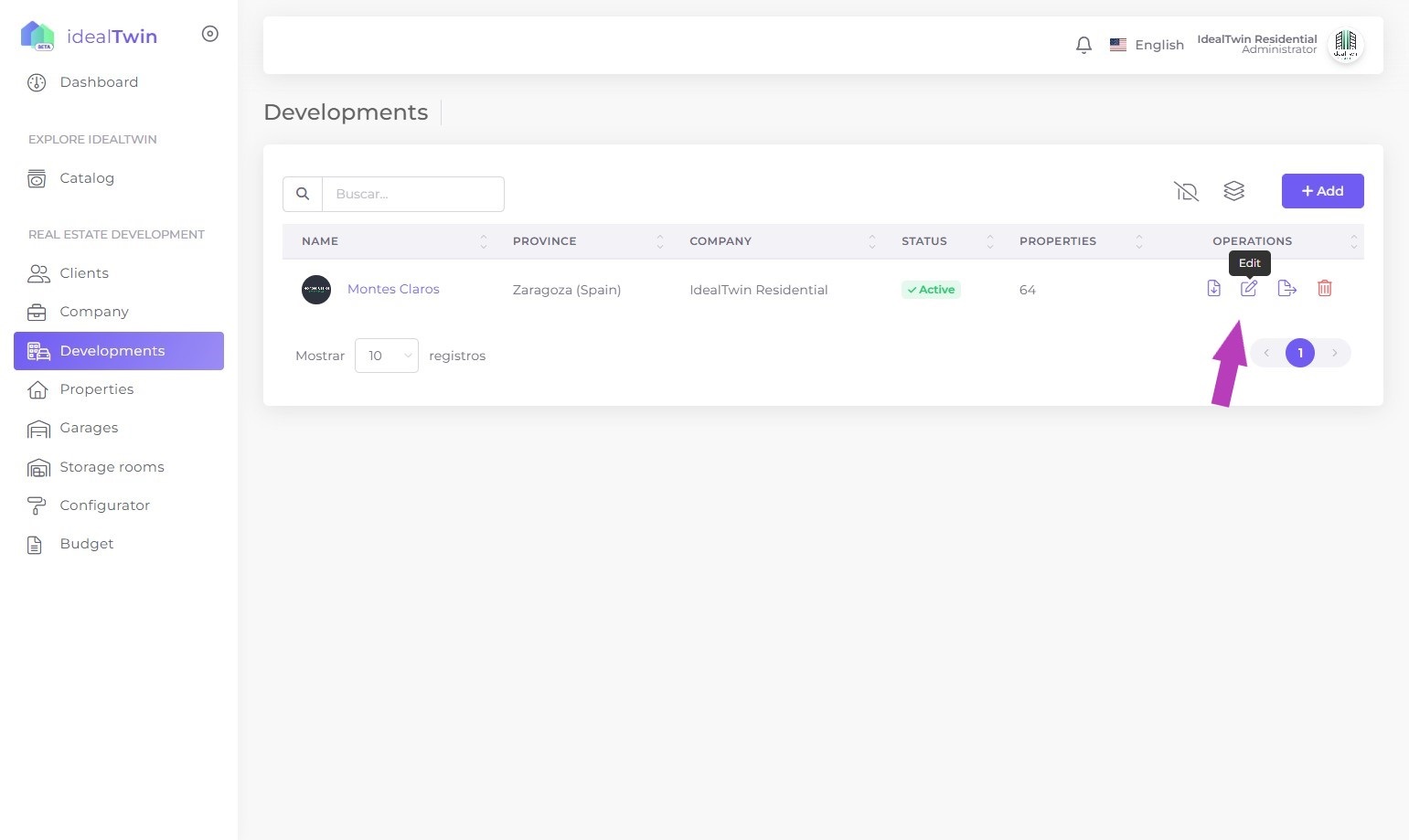Open the Catalog menu item
The height and width of the screenshot is (840, 1409).
coord(87,178)
